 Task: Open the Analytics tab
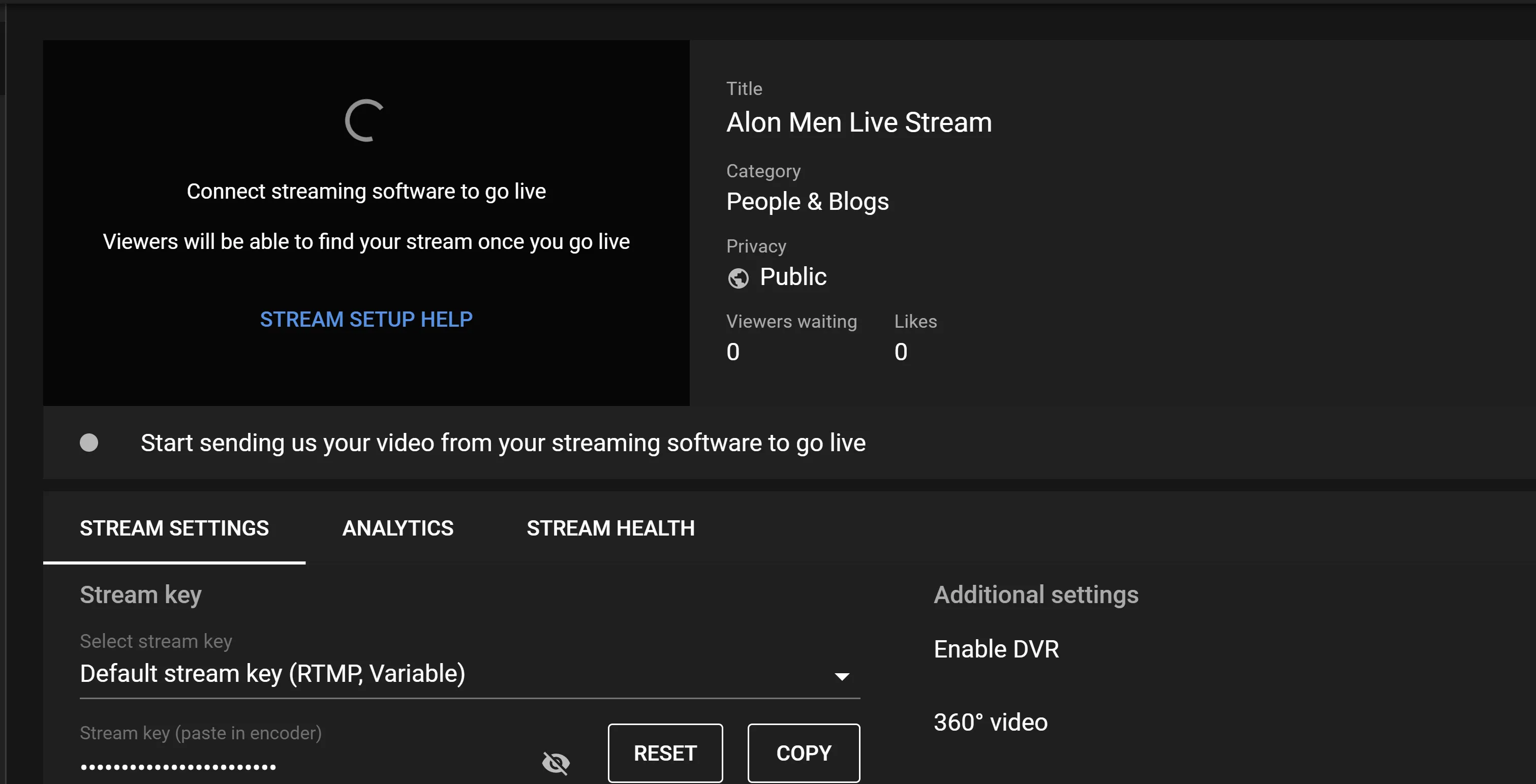pyautogui.click(x=397, y=528)
